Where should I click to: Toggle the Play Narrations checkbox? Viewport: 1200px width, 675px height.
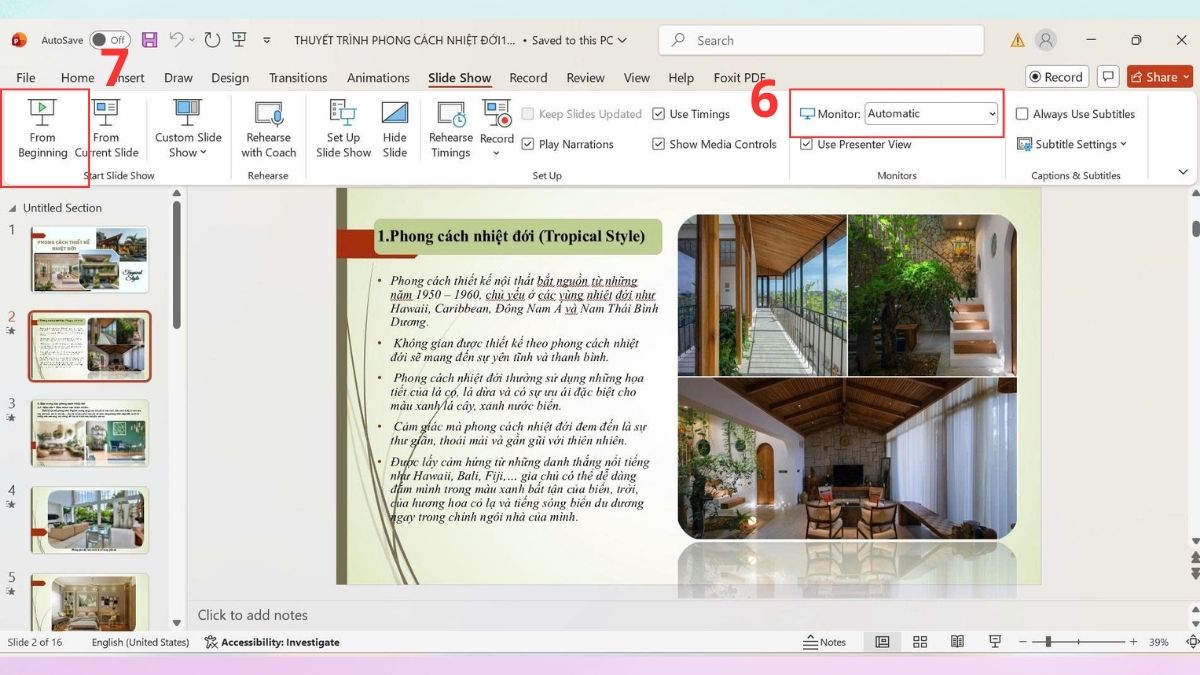568,144
